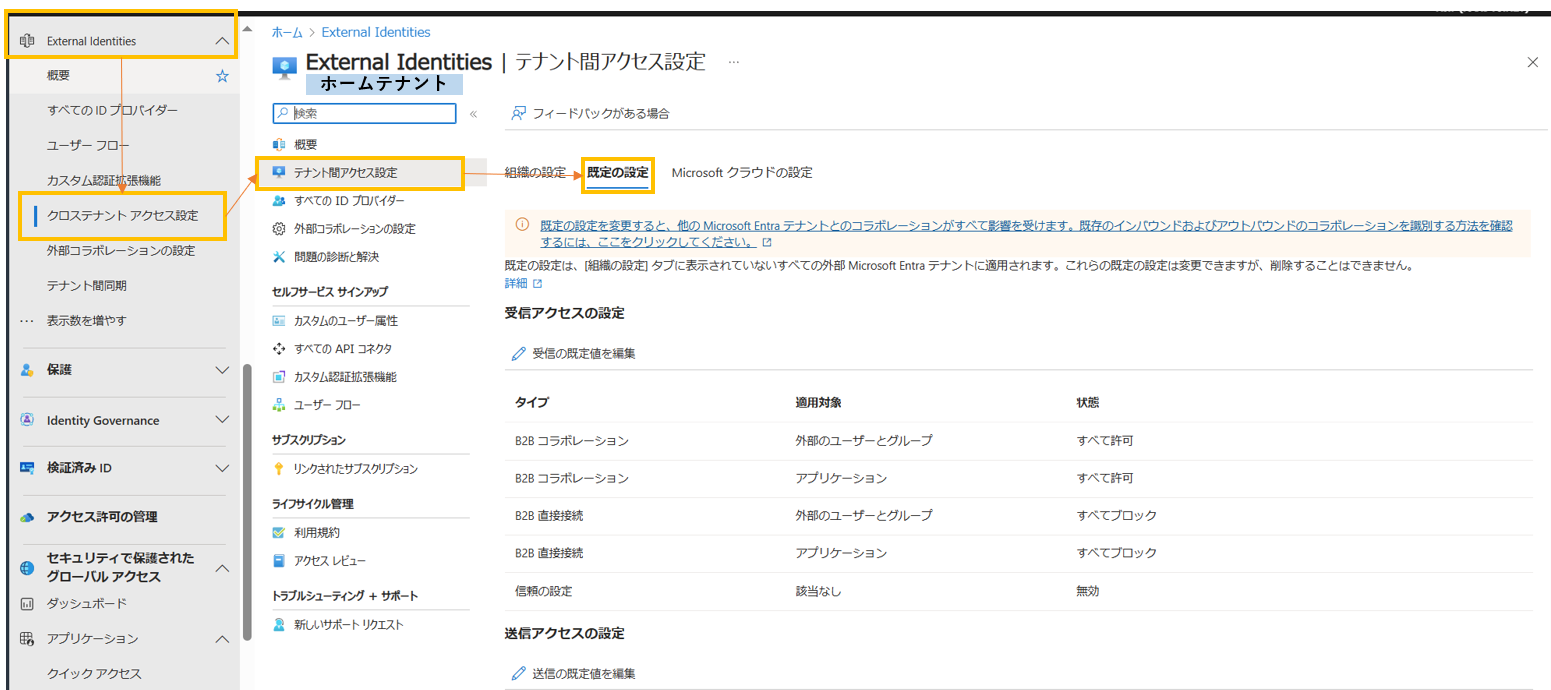Switch to the 既定の設定 tab
The image size is (1551, 690).
tap(618, 173)
